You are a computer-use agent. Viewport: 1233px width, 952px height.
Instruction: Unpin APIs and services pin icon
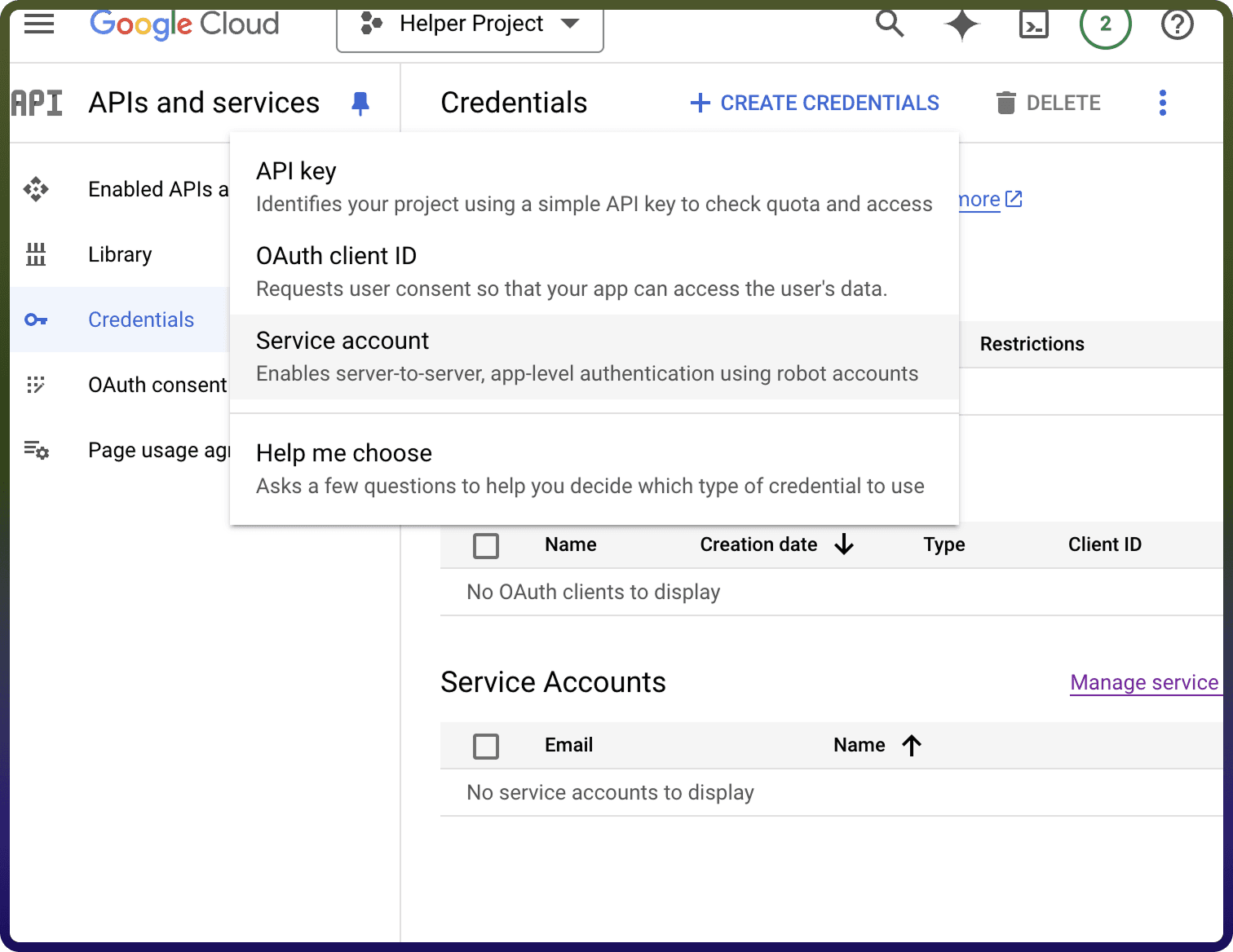coord(360,104)
